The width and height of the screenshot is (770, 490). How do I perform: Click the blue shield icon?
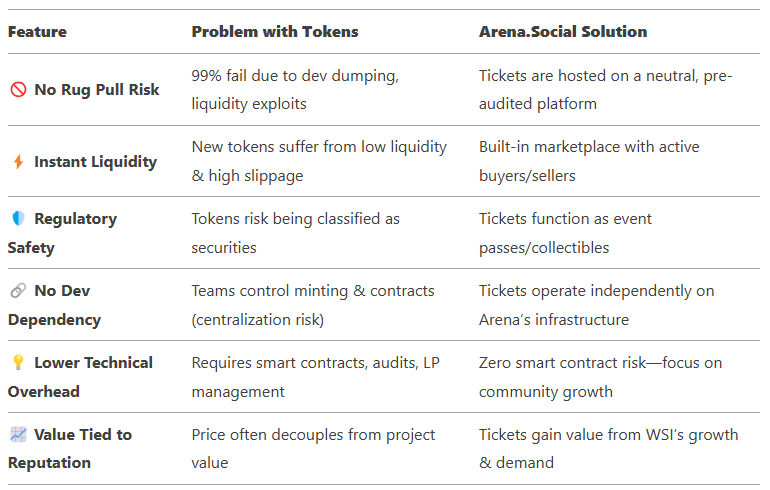(x=18, y=218)
